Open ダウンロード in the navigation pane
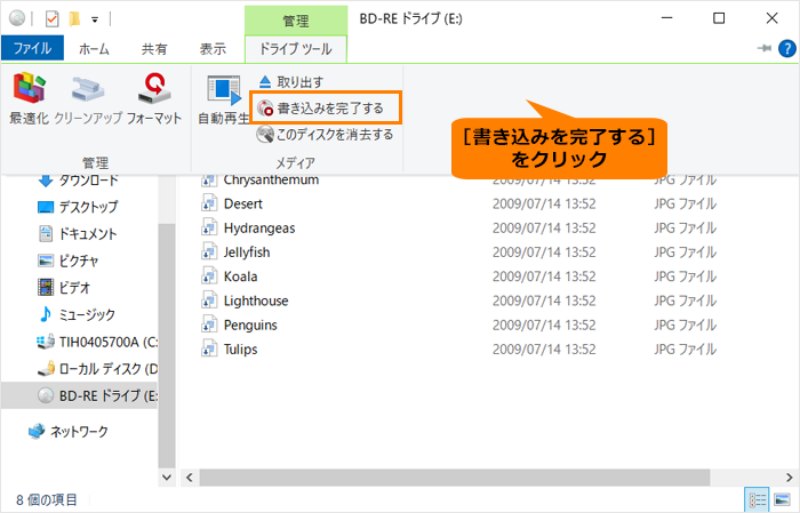Viewport: 800px width, 513px height. 78,180
